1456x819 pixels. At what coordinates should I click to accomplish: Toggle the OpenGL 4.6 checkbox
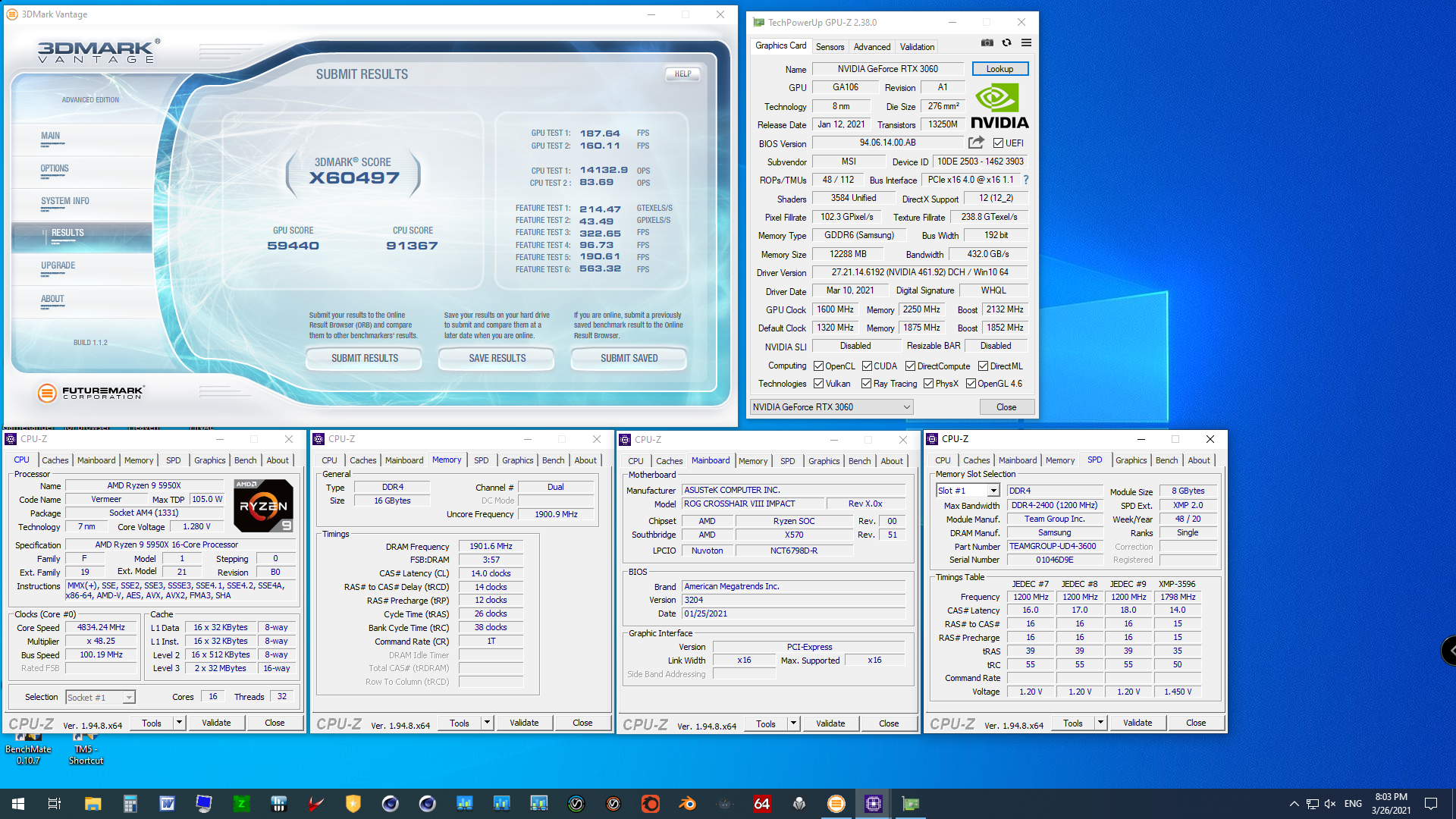click(x=971, y=384)
